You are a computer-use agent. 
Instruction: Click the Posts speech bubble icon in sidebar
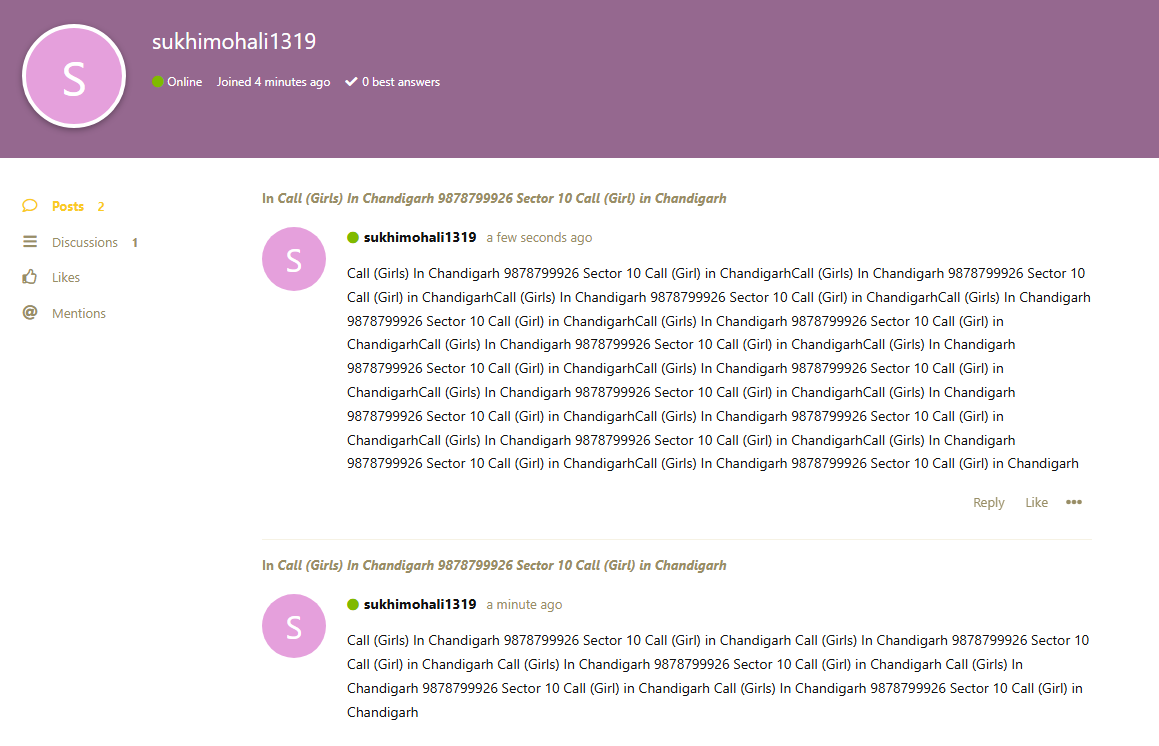pyautogui.click(x=30, y=206)
